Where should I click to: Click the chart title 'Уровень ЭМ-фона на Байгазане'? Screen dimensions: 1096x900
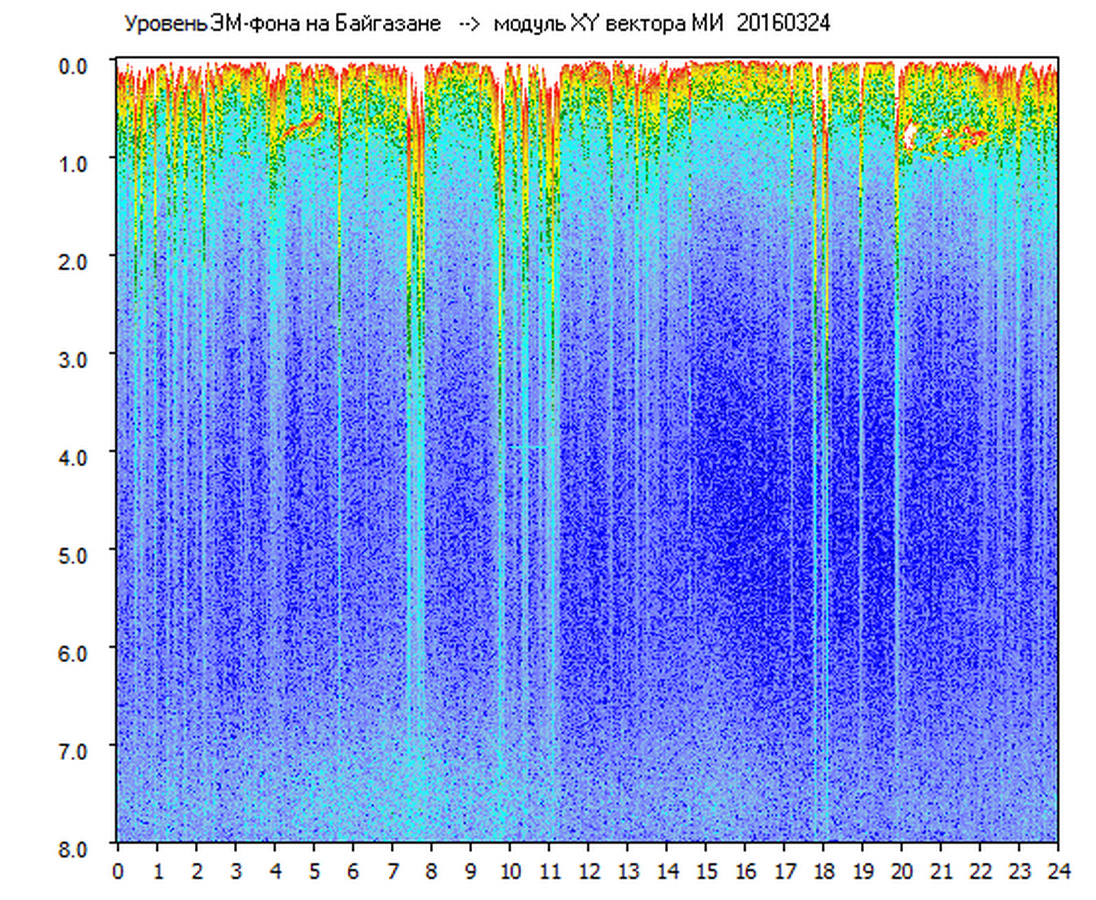click(x=282, y=24)
